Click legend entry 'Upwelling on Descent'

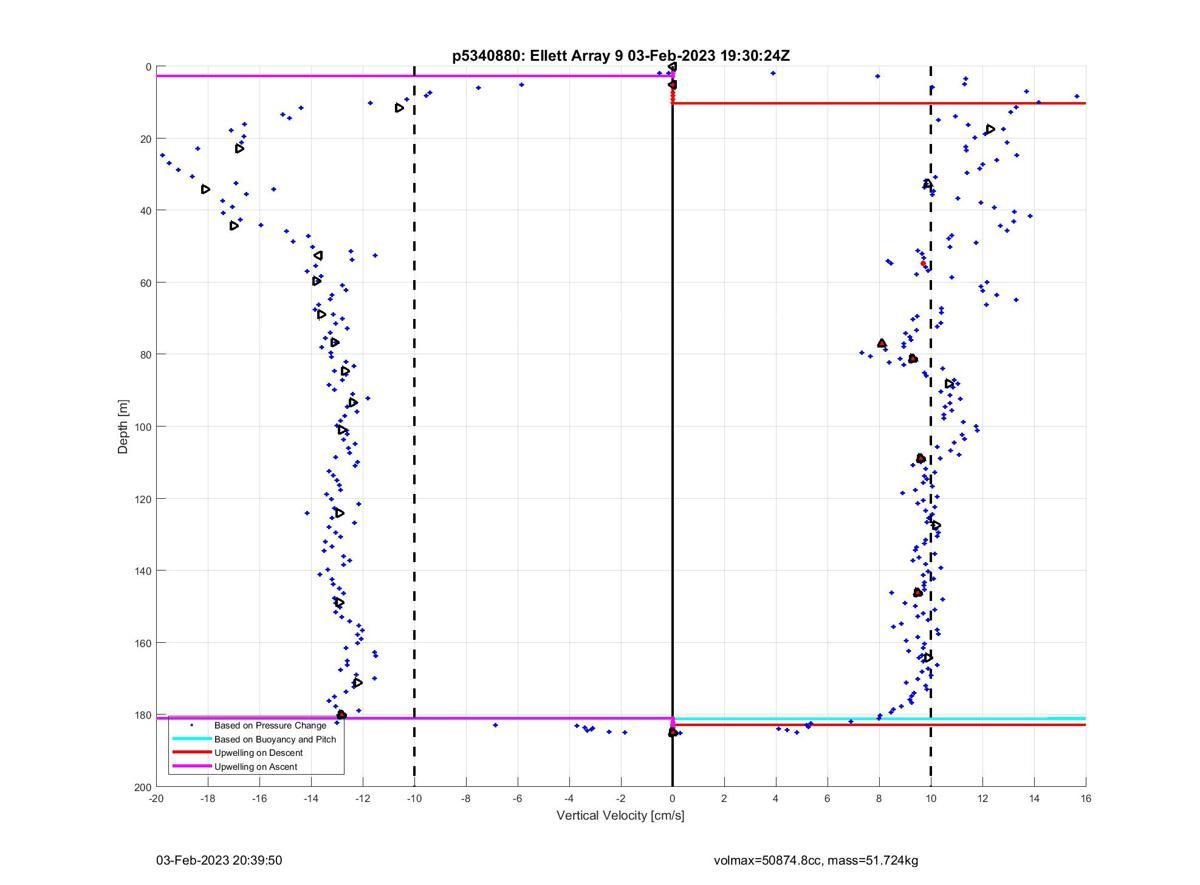260,752
